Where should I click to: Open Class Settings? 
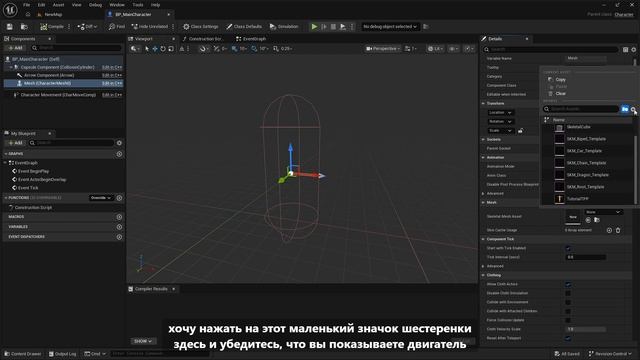(x=200, y=27)
